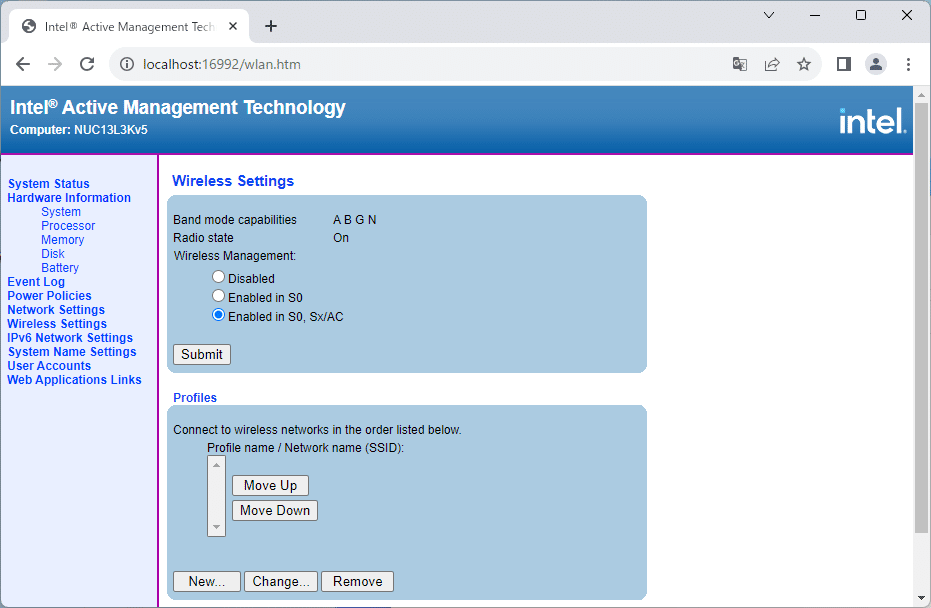Open the System hardware sub-link

click(61, 212)
